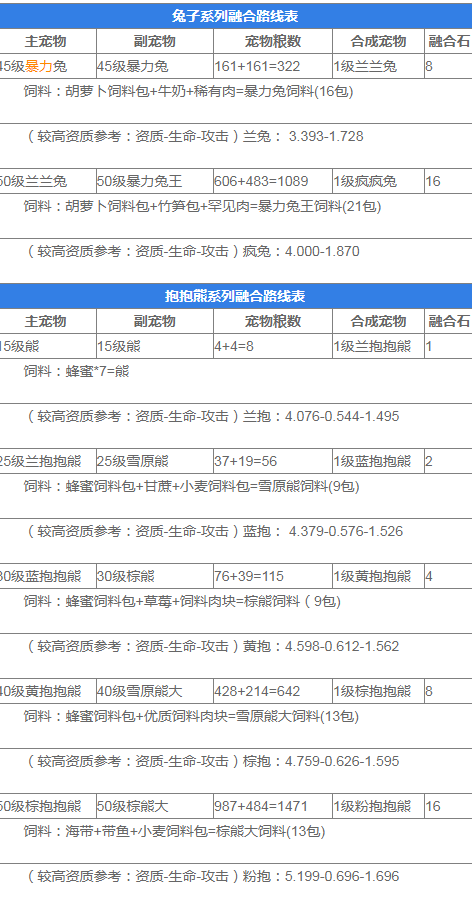Screen dimensions: 472x903
Task: Click 合成宠物 column header in bear table
Action: click(x=378, y=321)
